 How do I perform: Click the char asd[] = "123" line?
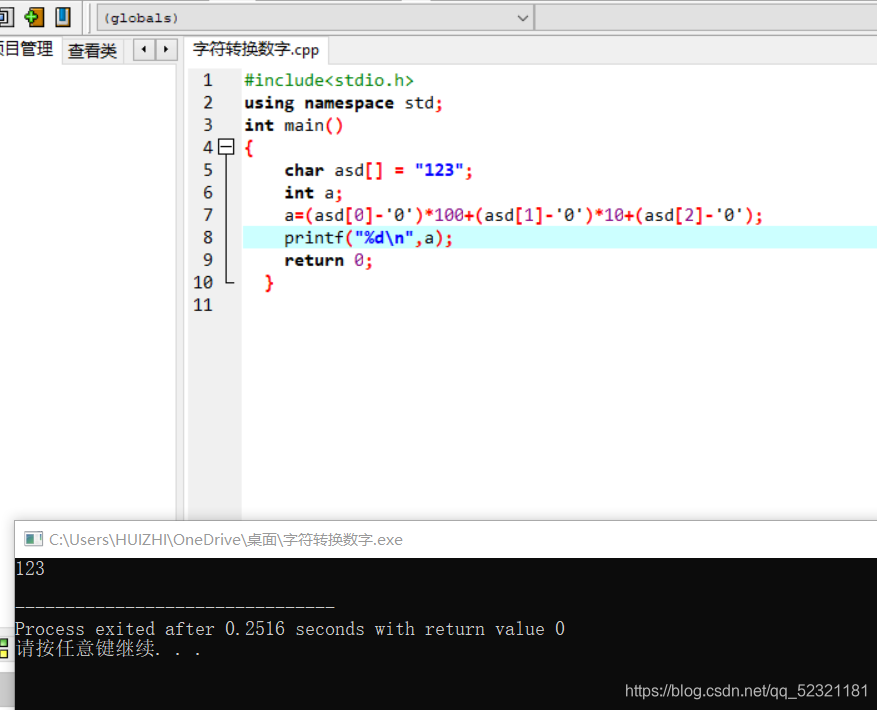point(378,170)
